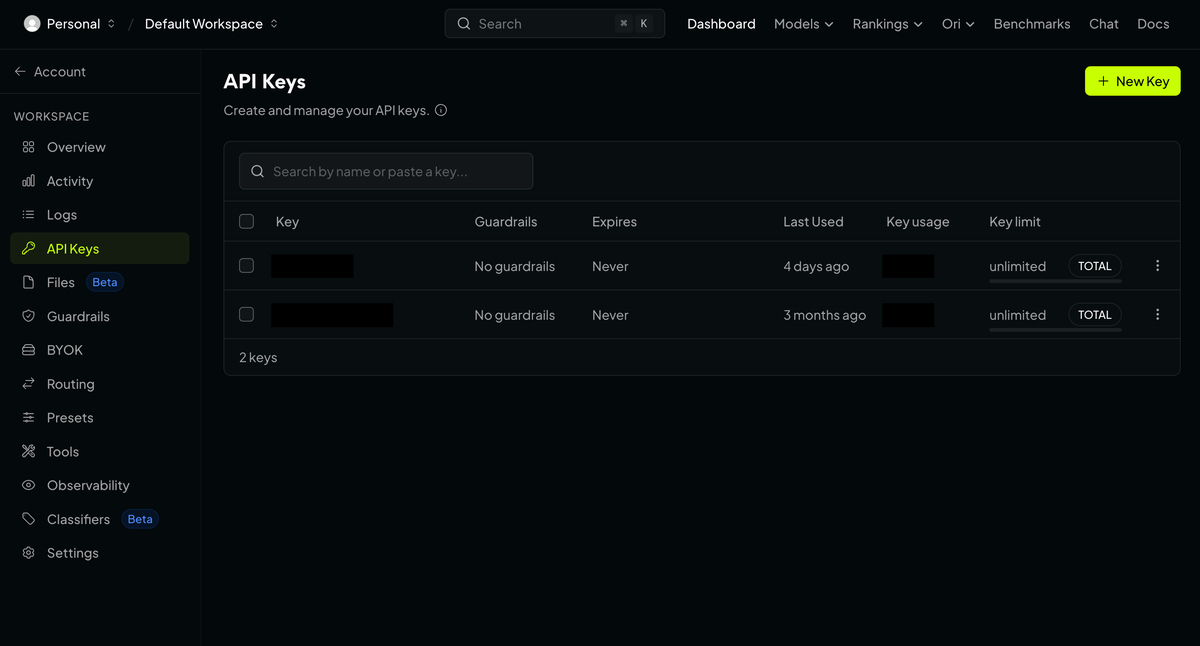Click the Observability eye icon

pos(28,485)
